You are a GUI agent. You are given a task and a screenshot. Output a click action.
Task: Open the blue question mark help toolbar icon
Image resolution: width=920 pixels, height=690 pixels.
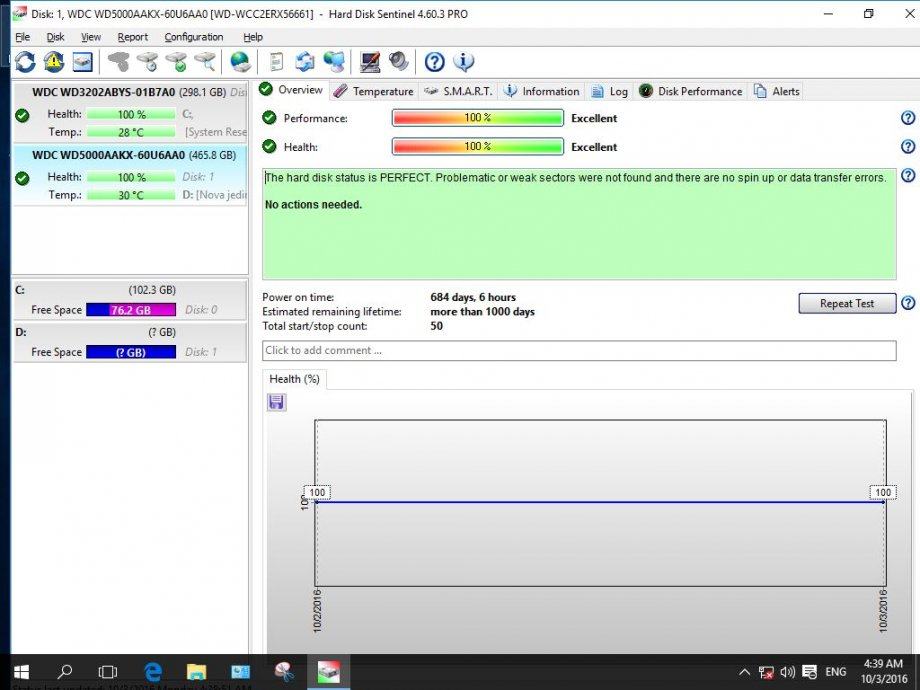(x=434, y=62)
